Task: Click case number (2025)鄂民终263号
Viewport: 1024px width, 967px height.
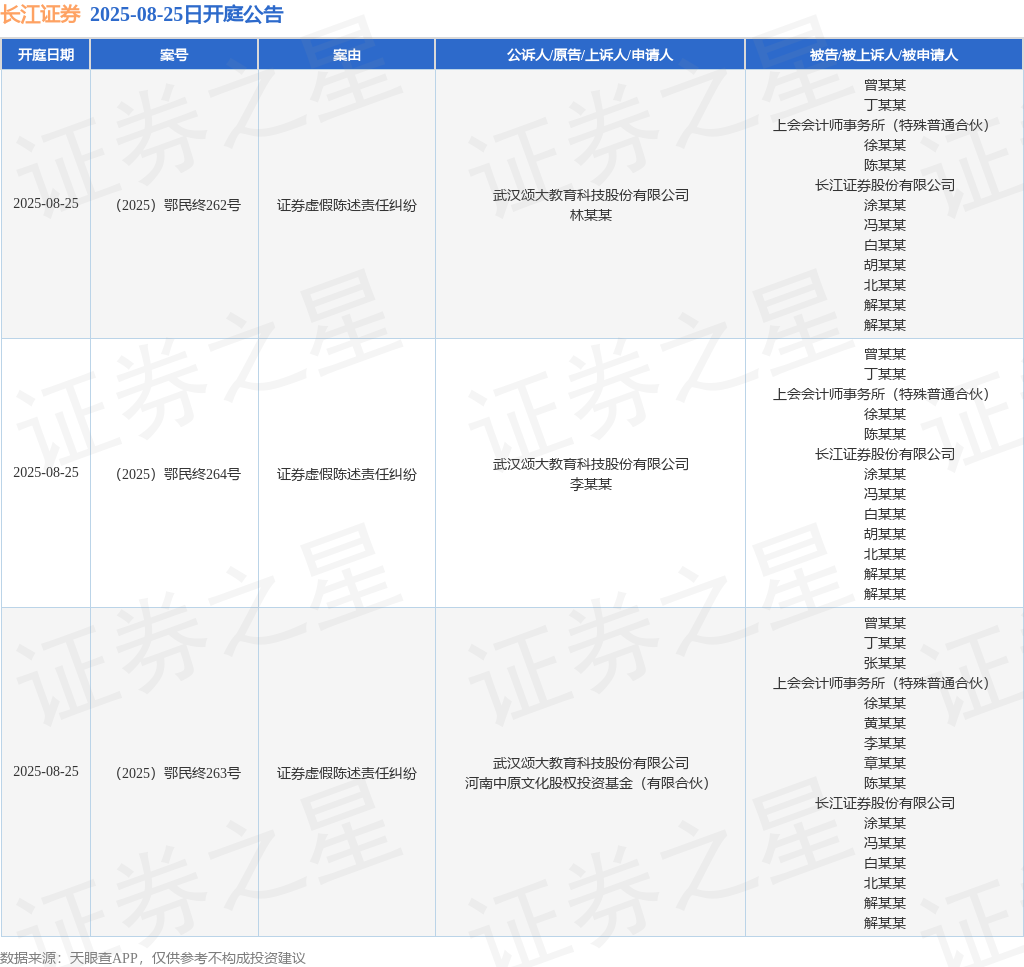Action: (x=177, y=773)
